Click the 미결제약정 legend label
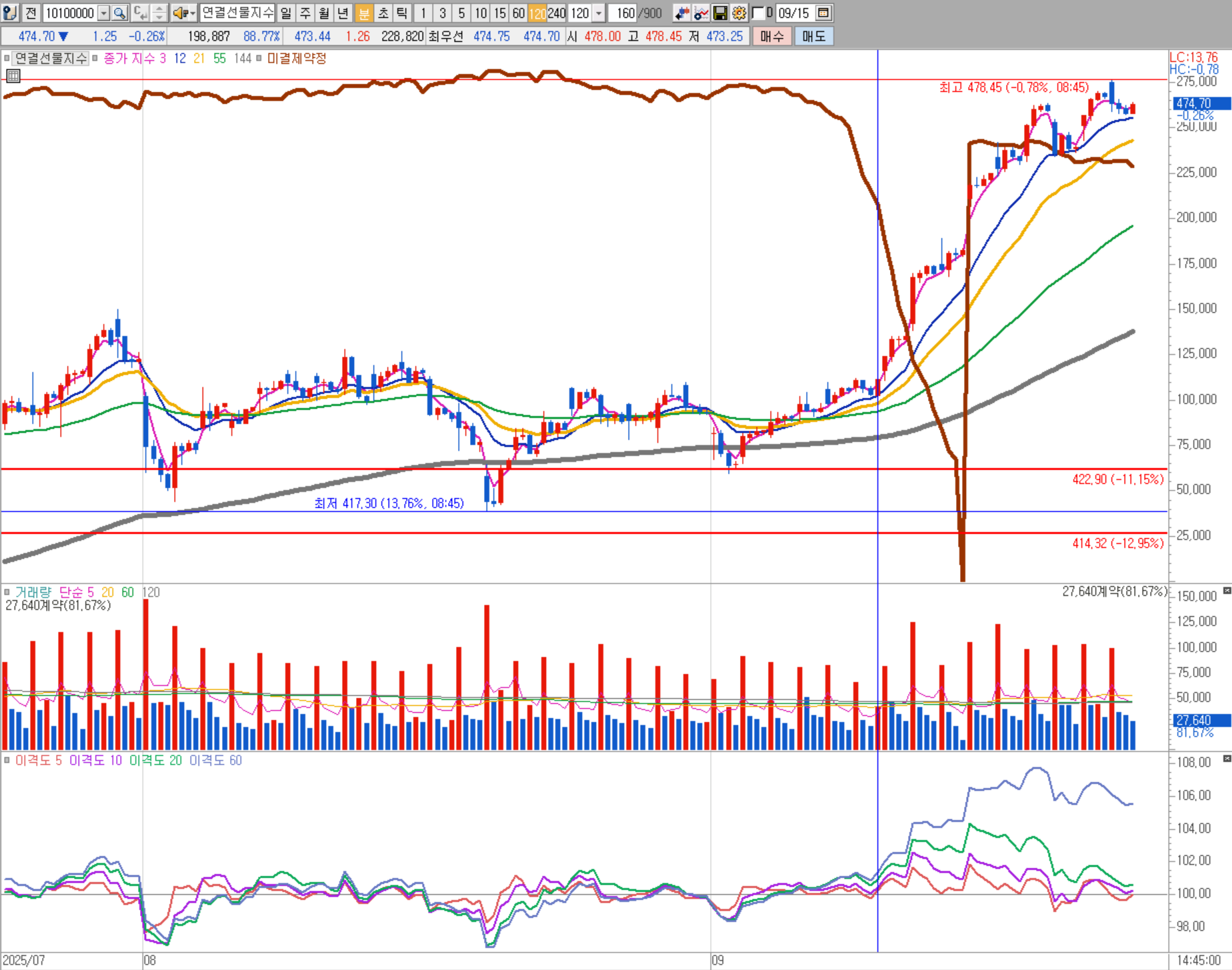The height and width of the screenshot is (970, 1232). point(297,59)
